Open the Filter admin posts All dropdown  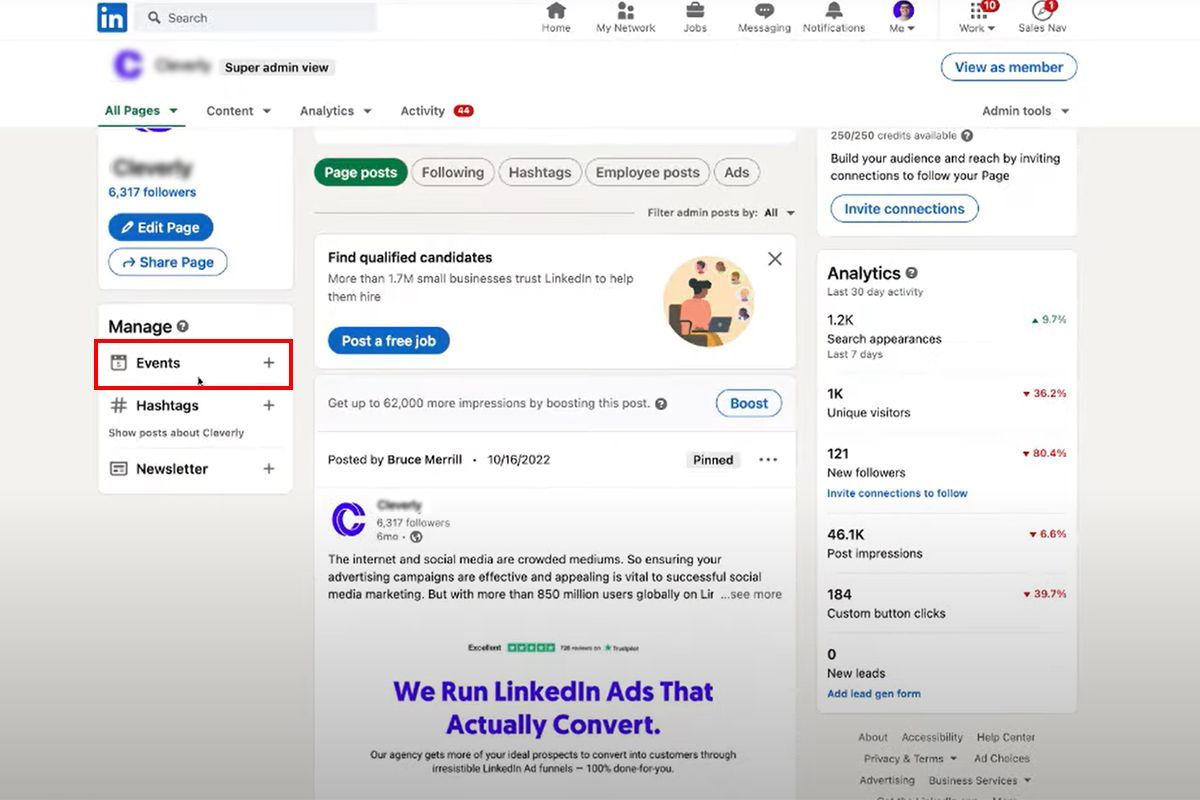pyautogui.click(x=779, y=213)
